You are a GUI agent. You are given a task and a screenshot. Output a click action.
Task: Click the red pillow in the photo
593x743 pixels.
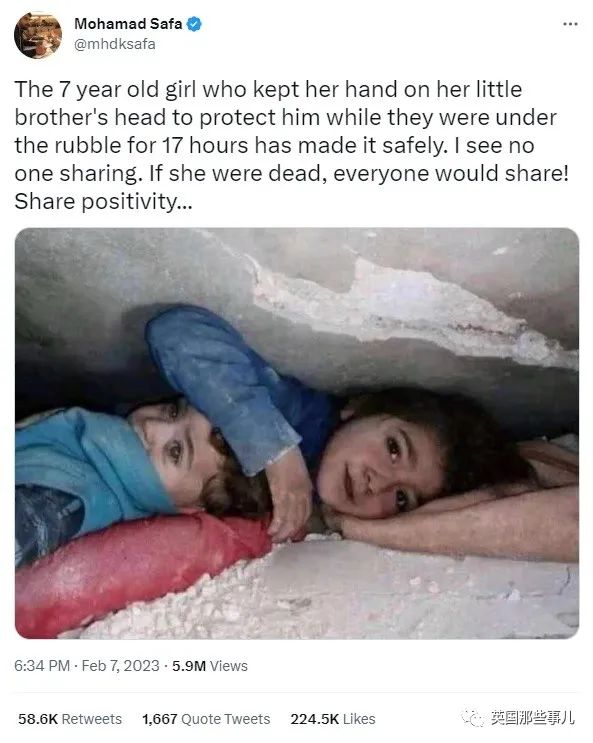[x=137, y=569]
